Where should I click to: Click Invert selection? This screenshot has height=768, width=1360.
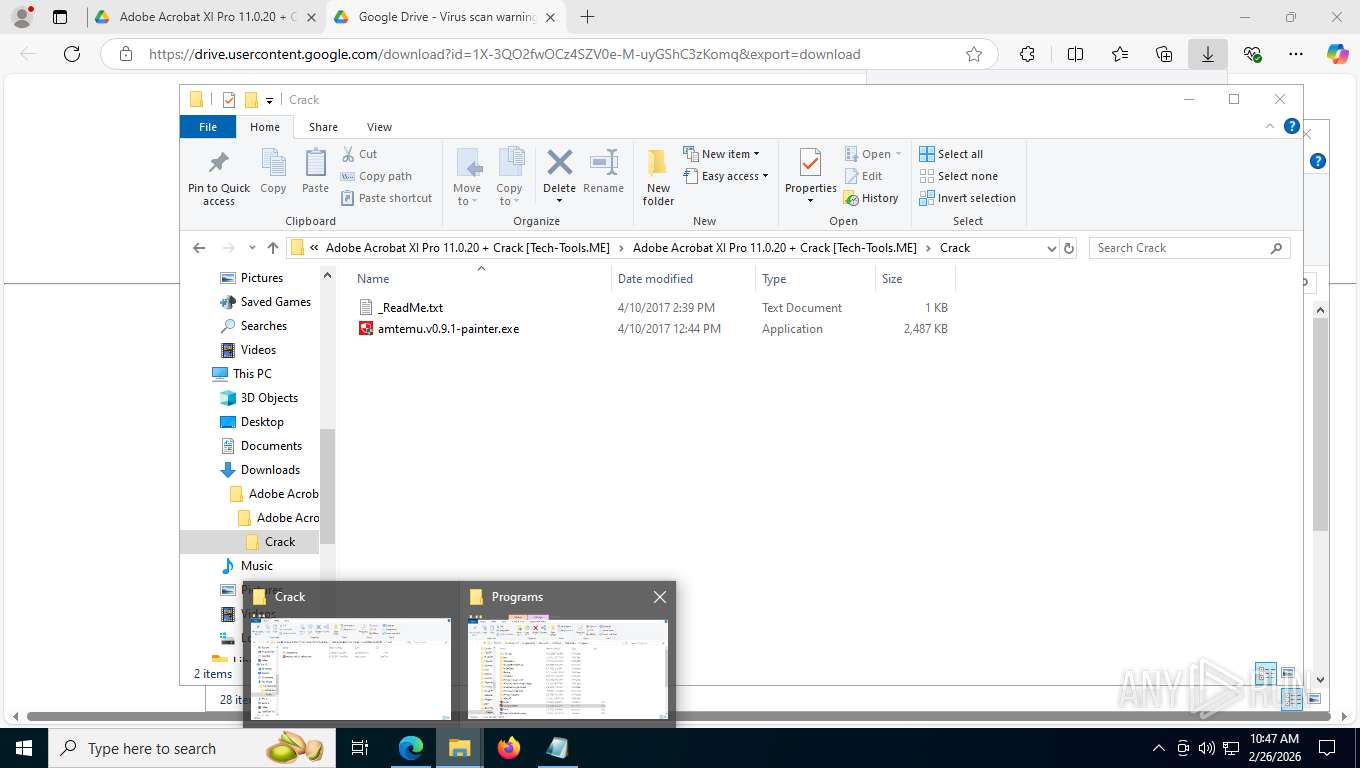(x=967, y=198)
